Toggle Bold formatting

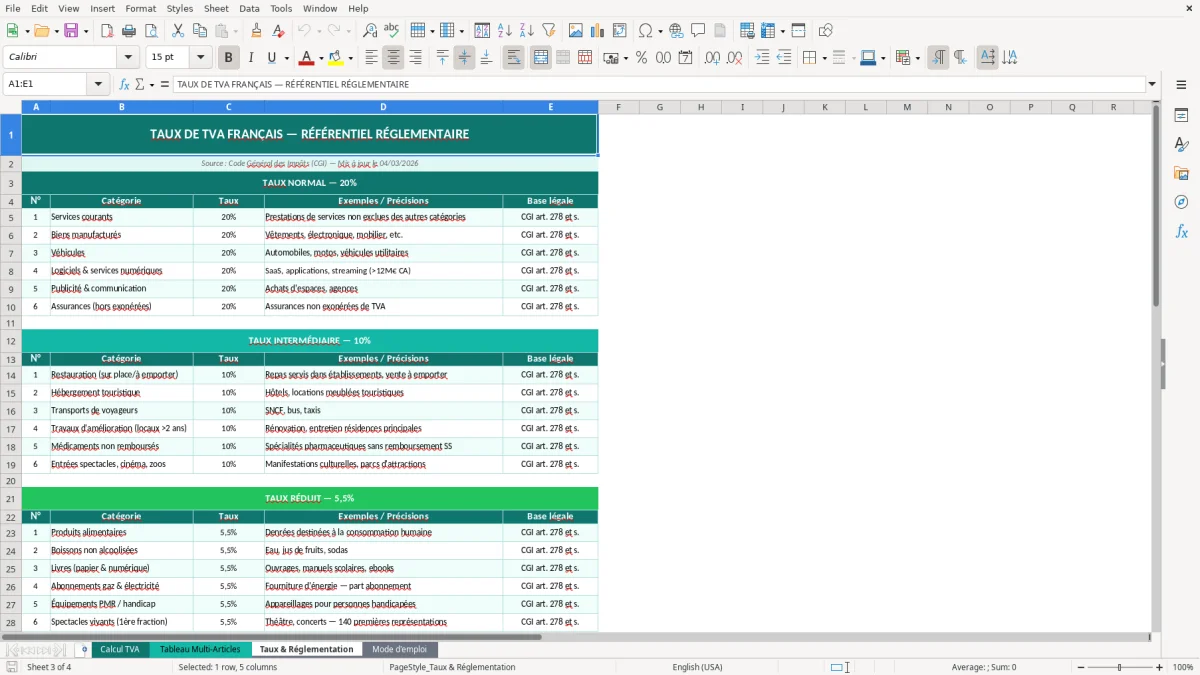pyautogui.click(x=229, y=58)
